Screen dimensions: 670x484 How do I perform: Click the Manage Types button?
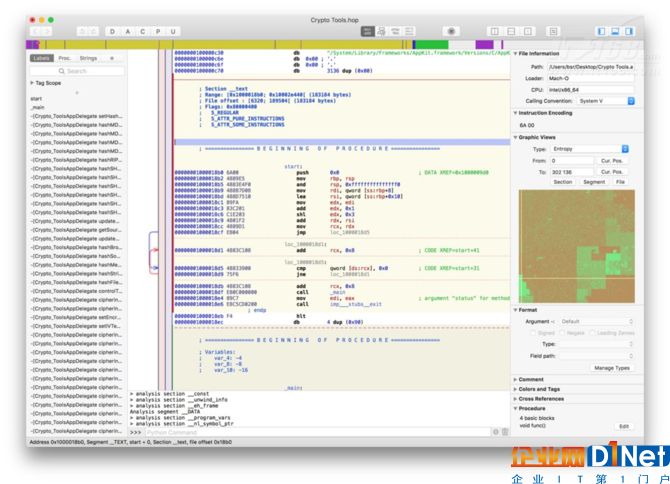point(612,368)
